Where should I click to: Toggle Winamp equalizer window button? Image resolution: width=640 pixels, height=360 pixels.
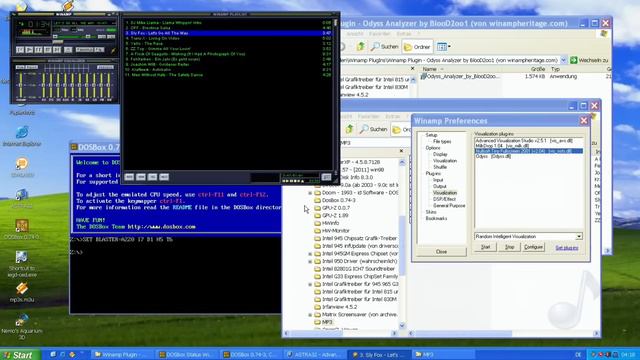coord(102,37)
